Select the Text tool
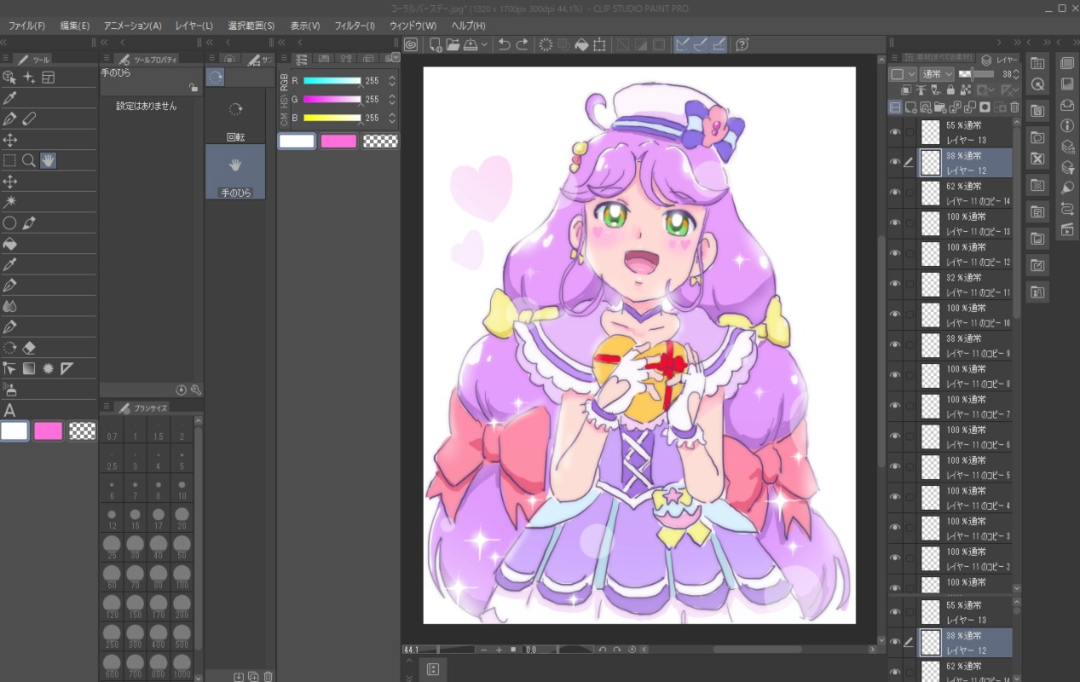Screen dimensions: 1080x682 click(10, 410)
